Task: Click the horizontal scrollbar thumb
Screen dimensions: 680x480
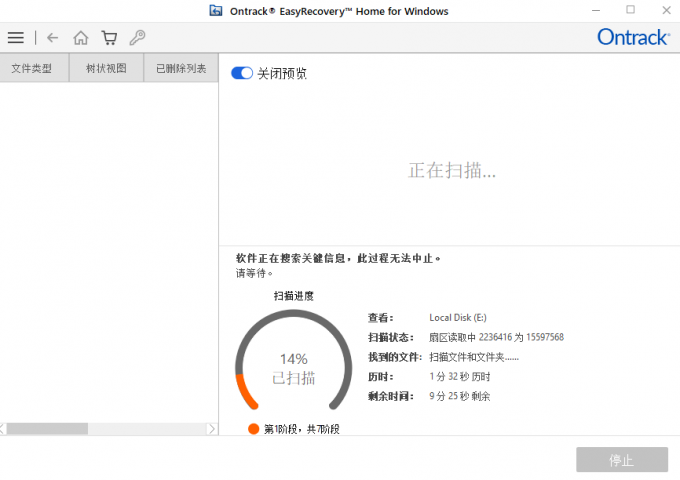Action: (47, 429)
